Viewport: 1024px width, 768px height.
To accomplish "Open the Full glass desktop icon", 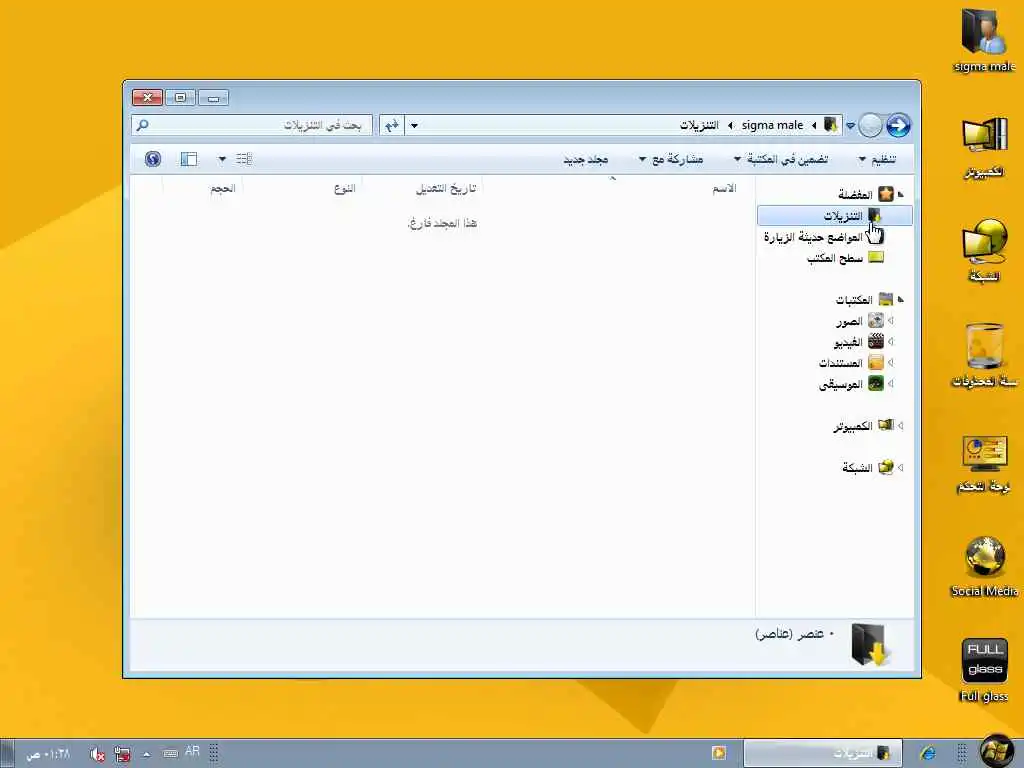I will click(x=984, y=670).
